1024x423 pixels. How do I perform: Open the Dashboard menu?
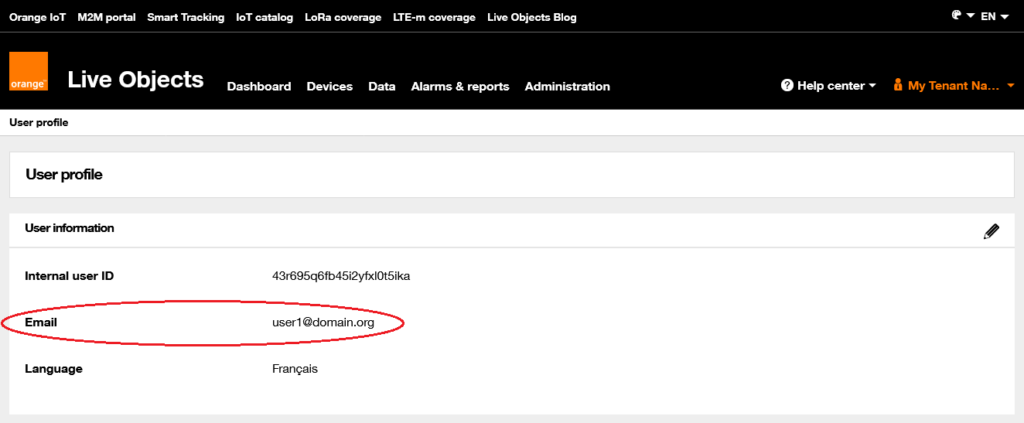(259, 86)
